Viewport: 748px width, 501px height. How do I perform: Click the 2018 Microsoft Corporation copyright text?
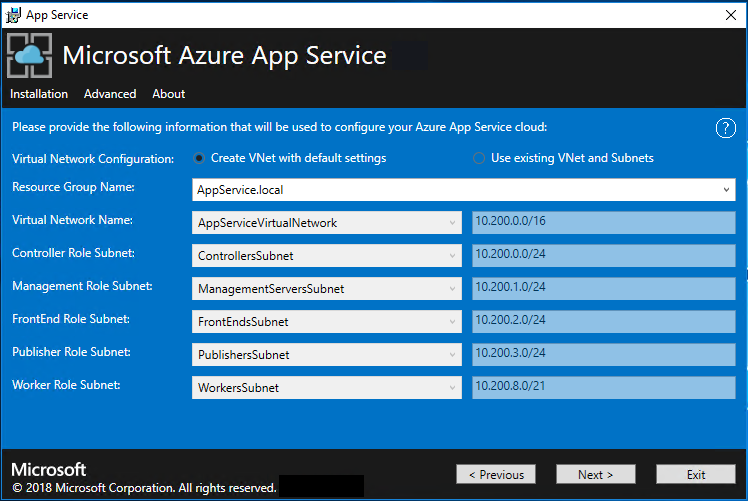pyautogui.click(x=144, y=488)
